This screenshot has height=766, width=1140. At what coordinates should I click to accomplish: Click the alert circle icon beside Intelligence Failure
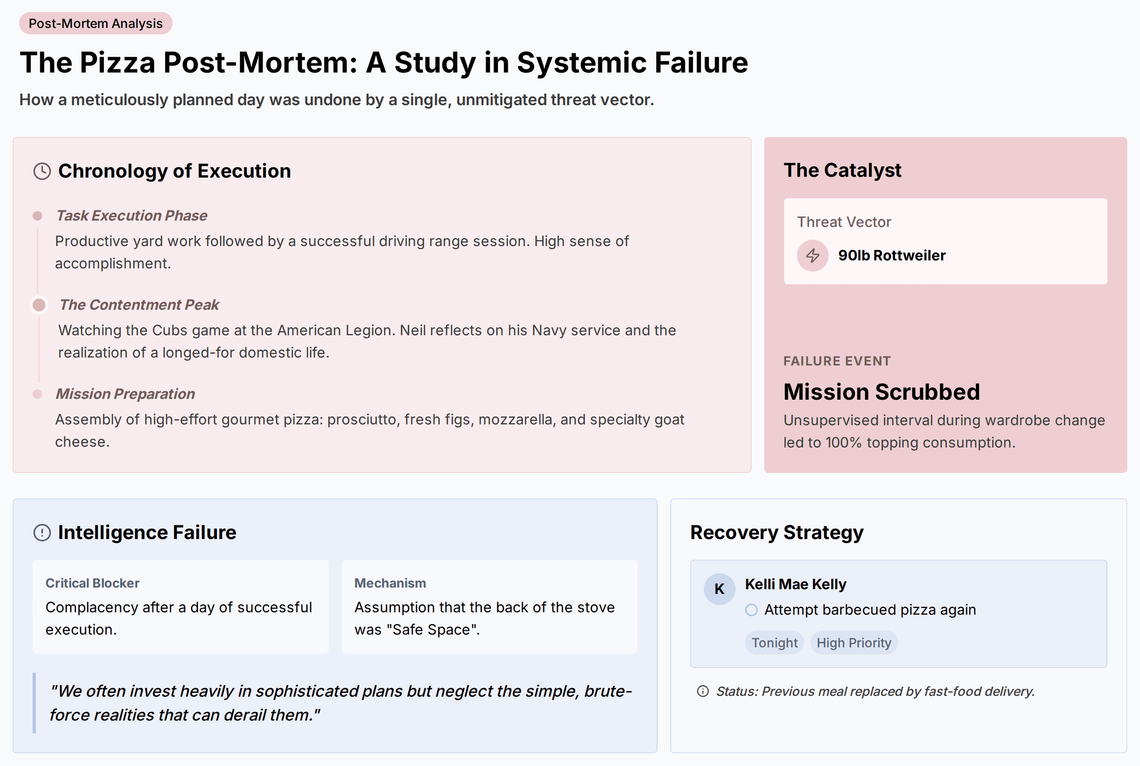click(42, 533)
